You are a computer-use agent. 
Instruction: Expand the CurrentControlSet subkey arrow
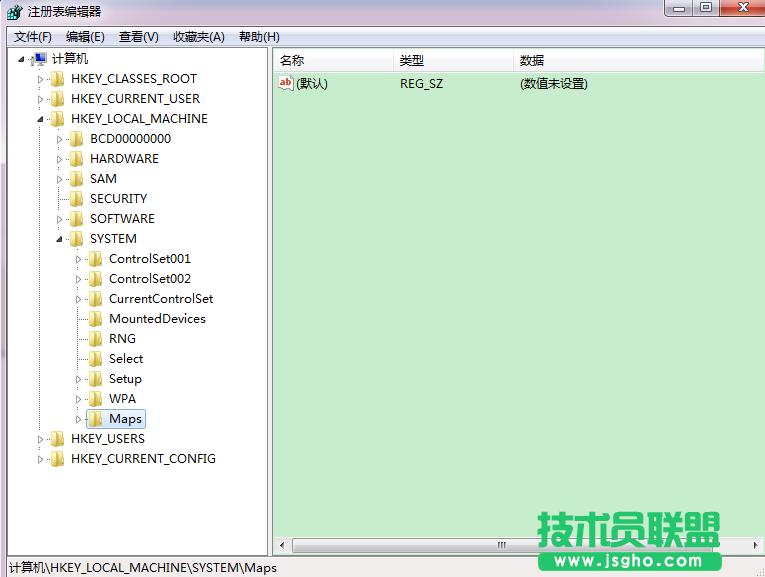(x=79, y=299)
